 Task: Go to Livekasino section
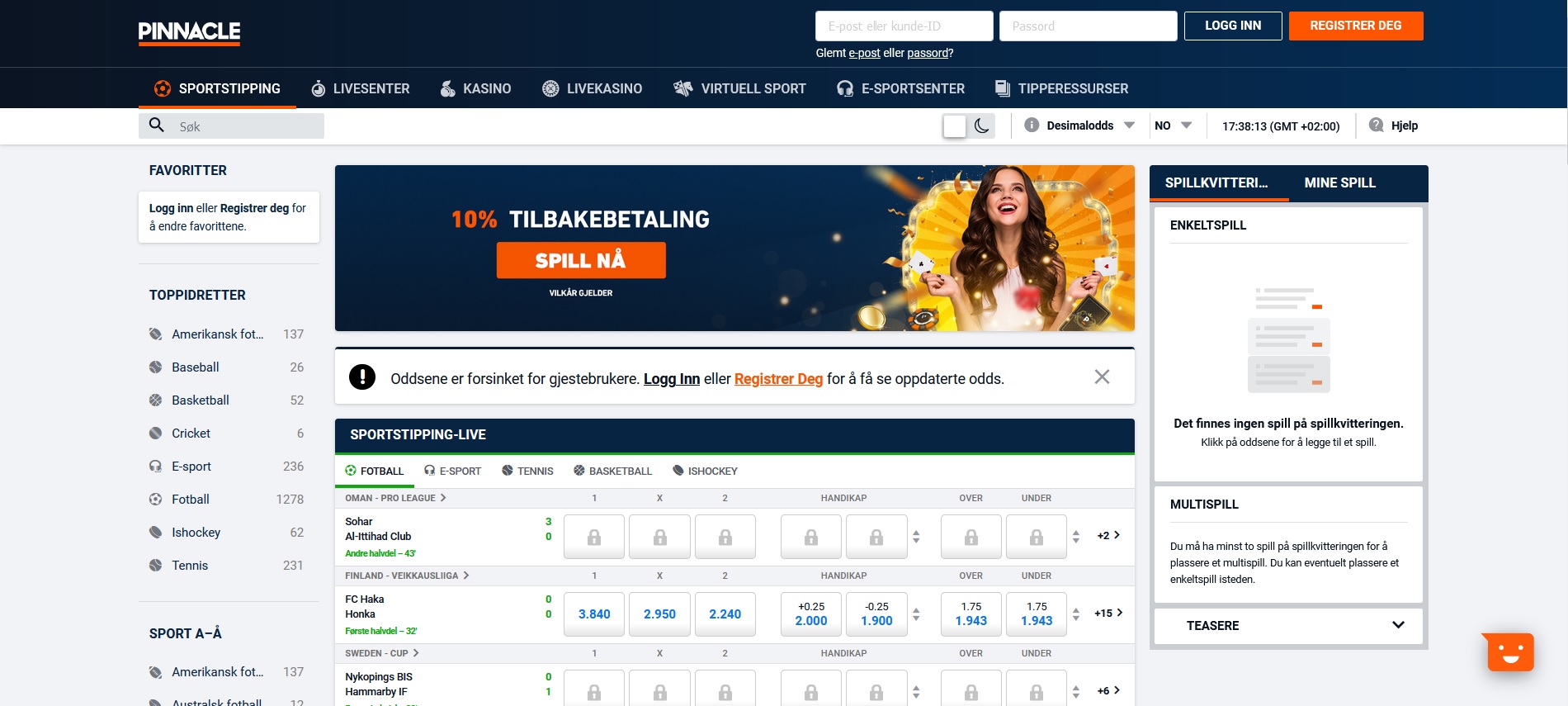[592, 88]
